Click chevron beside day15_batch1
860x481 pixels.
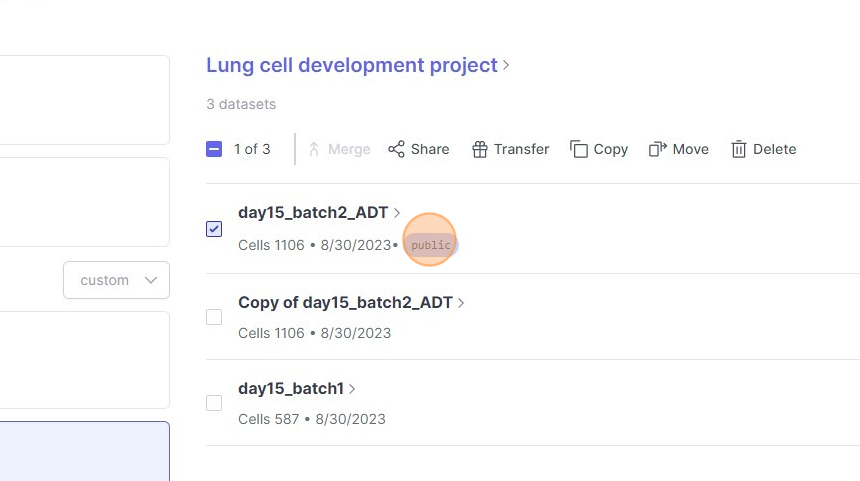[352, 389]
